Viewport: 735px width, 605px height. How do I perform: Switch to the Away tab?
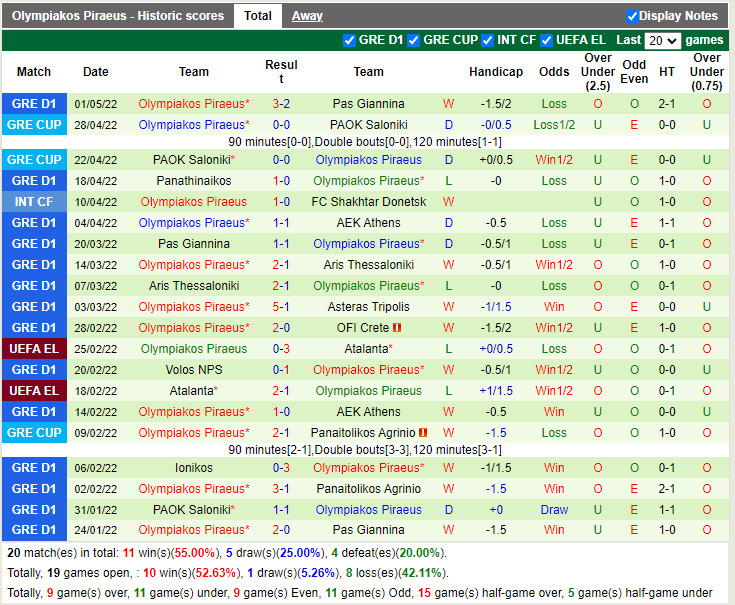(x=307, y=16)
